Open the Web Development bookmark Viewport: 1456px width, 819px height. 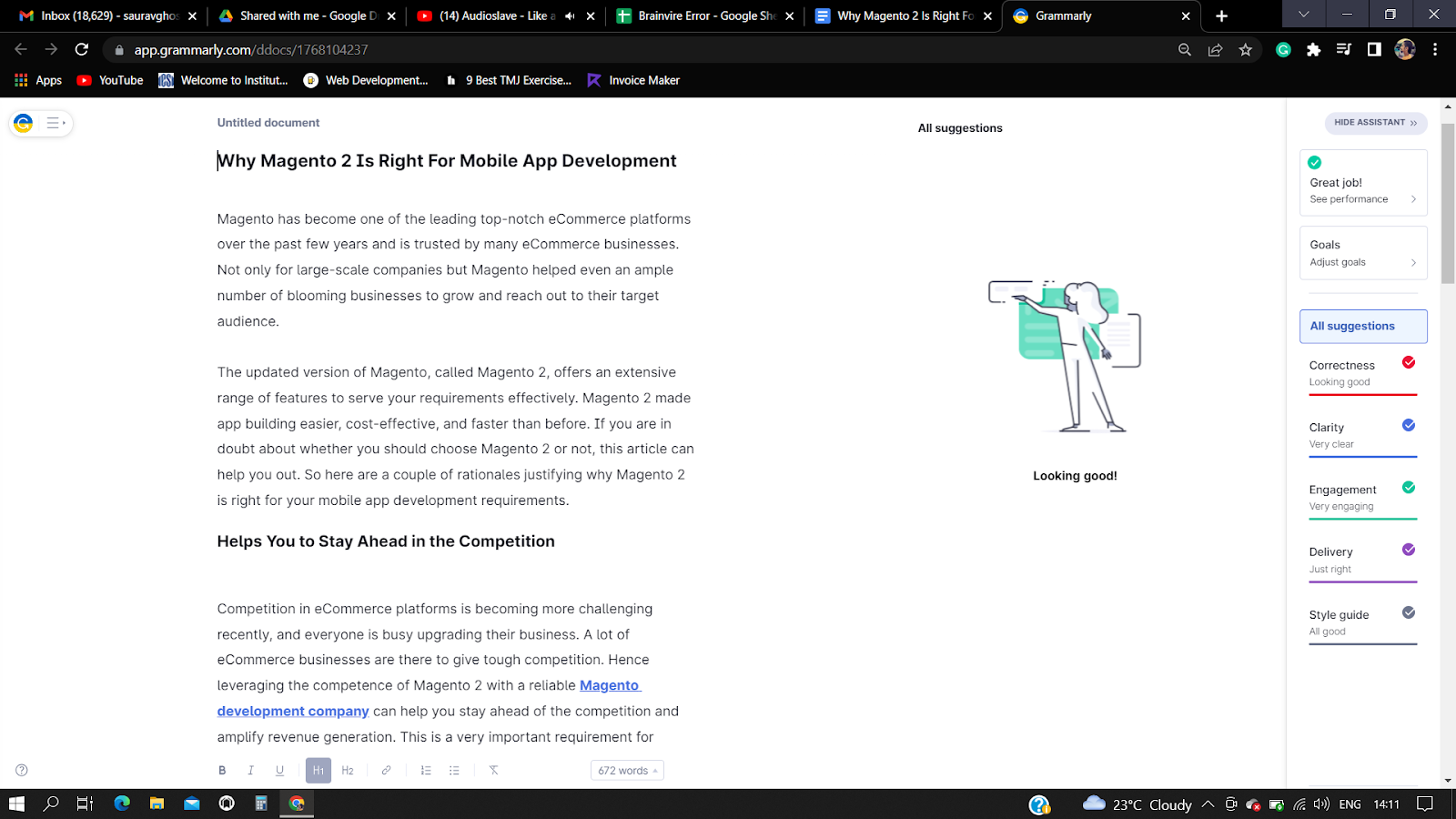(366, 80)
